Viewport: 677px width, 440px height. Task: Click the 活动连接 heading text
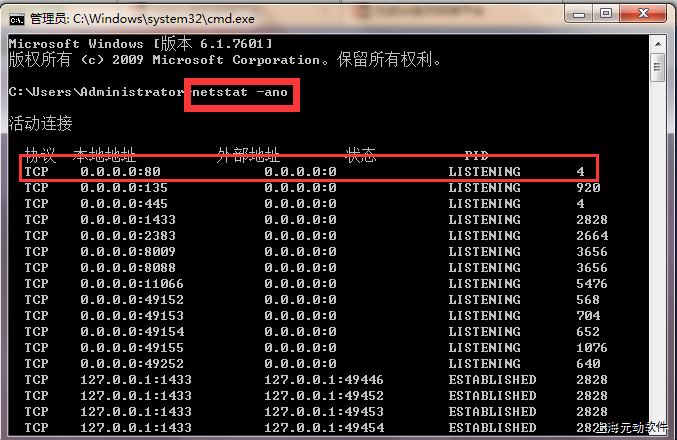pyautogui.click(x=40, y=123)
